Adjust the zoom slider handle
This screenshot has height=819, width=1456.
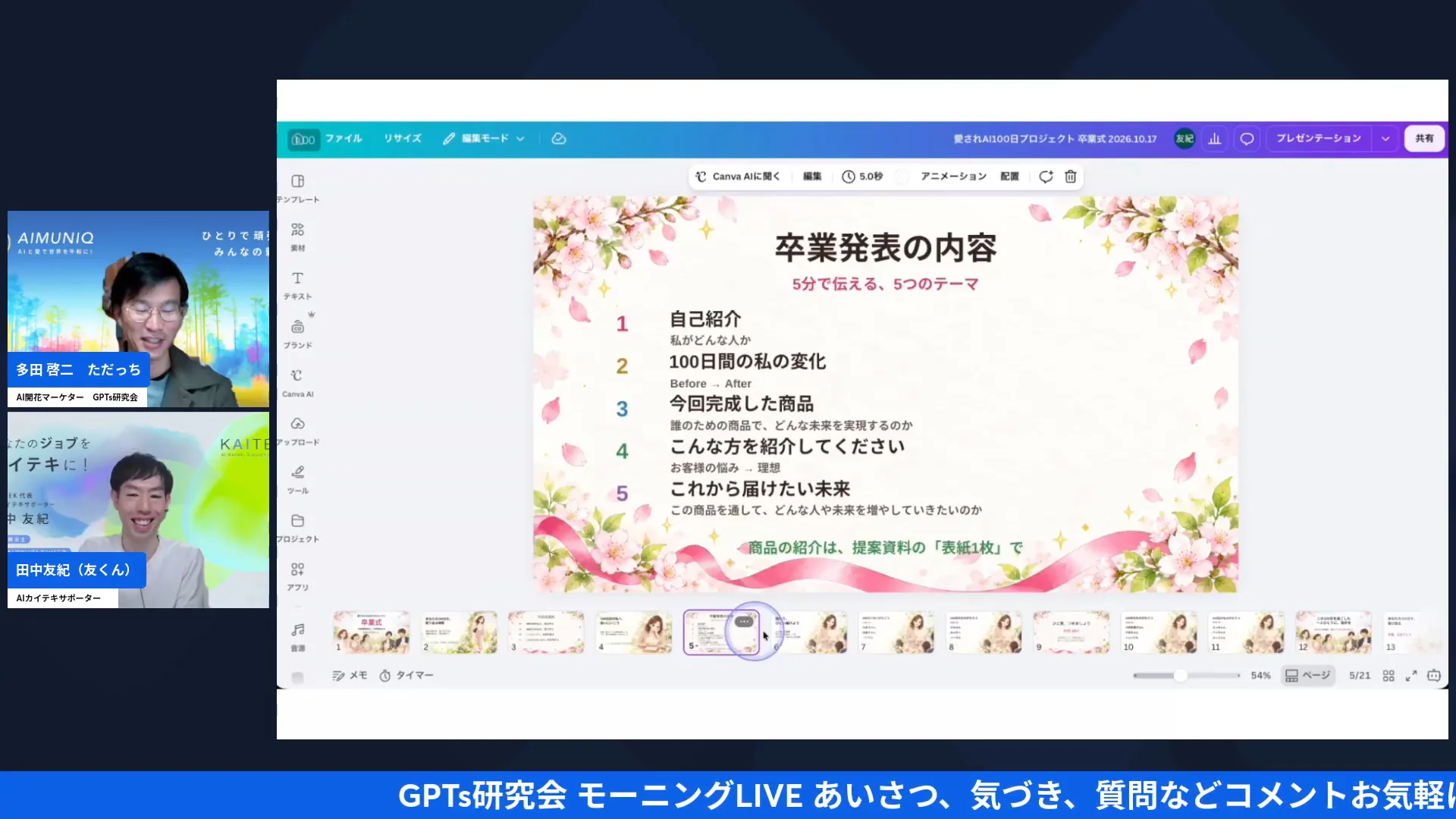pos(1180,676)
